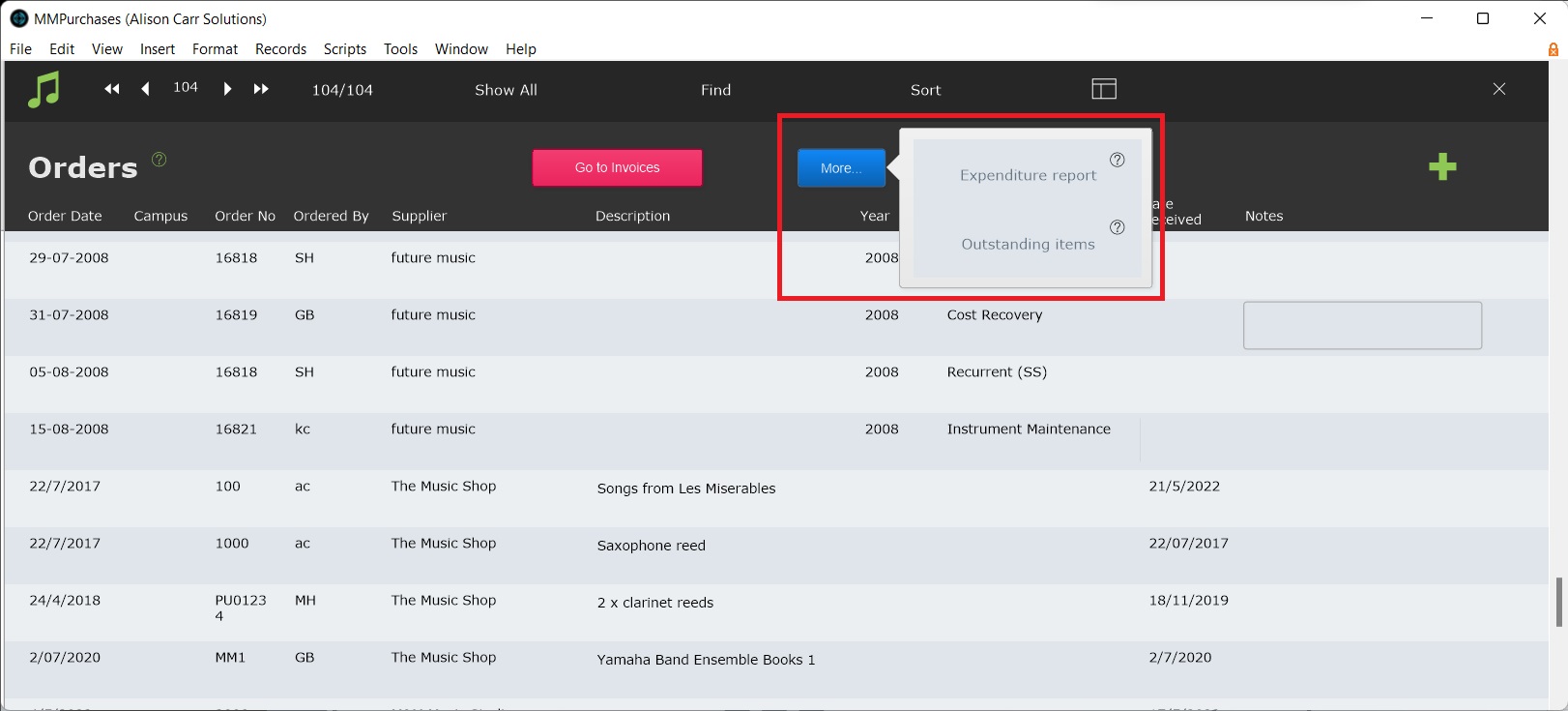The width and height of the screenshot is (1568, 711).
Task: Select Expenditure report from popup
Action: pyautogui.click(x=1028, y=175)
